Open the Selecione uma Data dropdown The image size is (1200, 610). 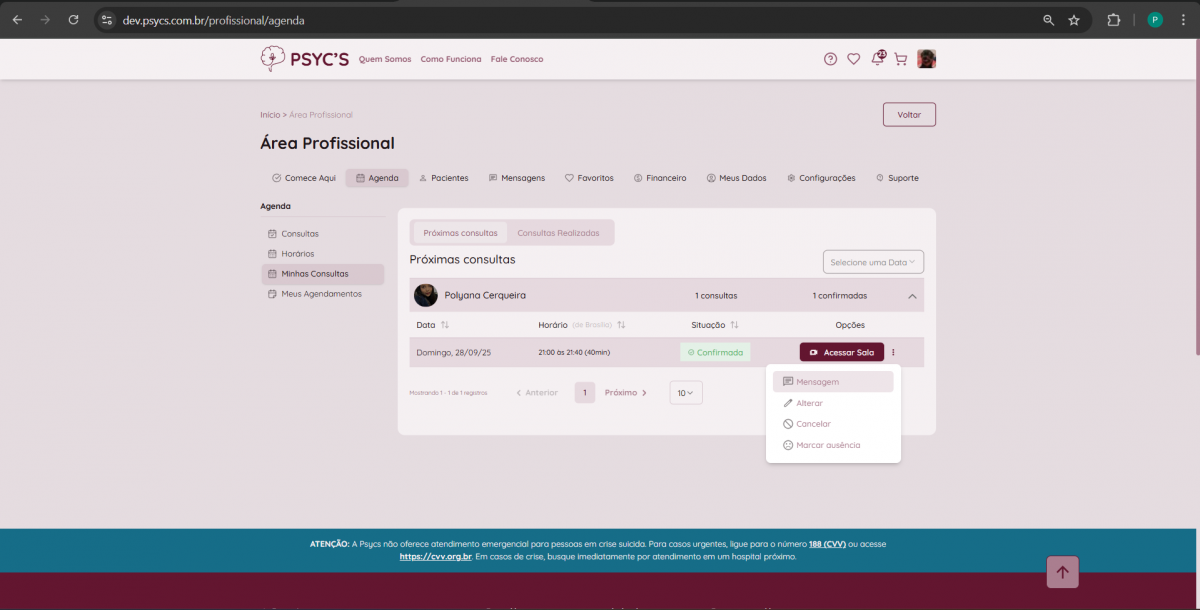point(873,262)
